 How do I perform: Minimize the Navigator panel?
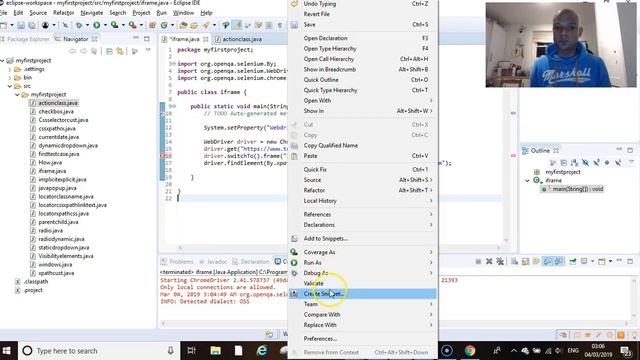[x=136, y=38]
